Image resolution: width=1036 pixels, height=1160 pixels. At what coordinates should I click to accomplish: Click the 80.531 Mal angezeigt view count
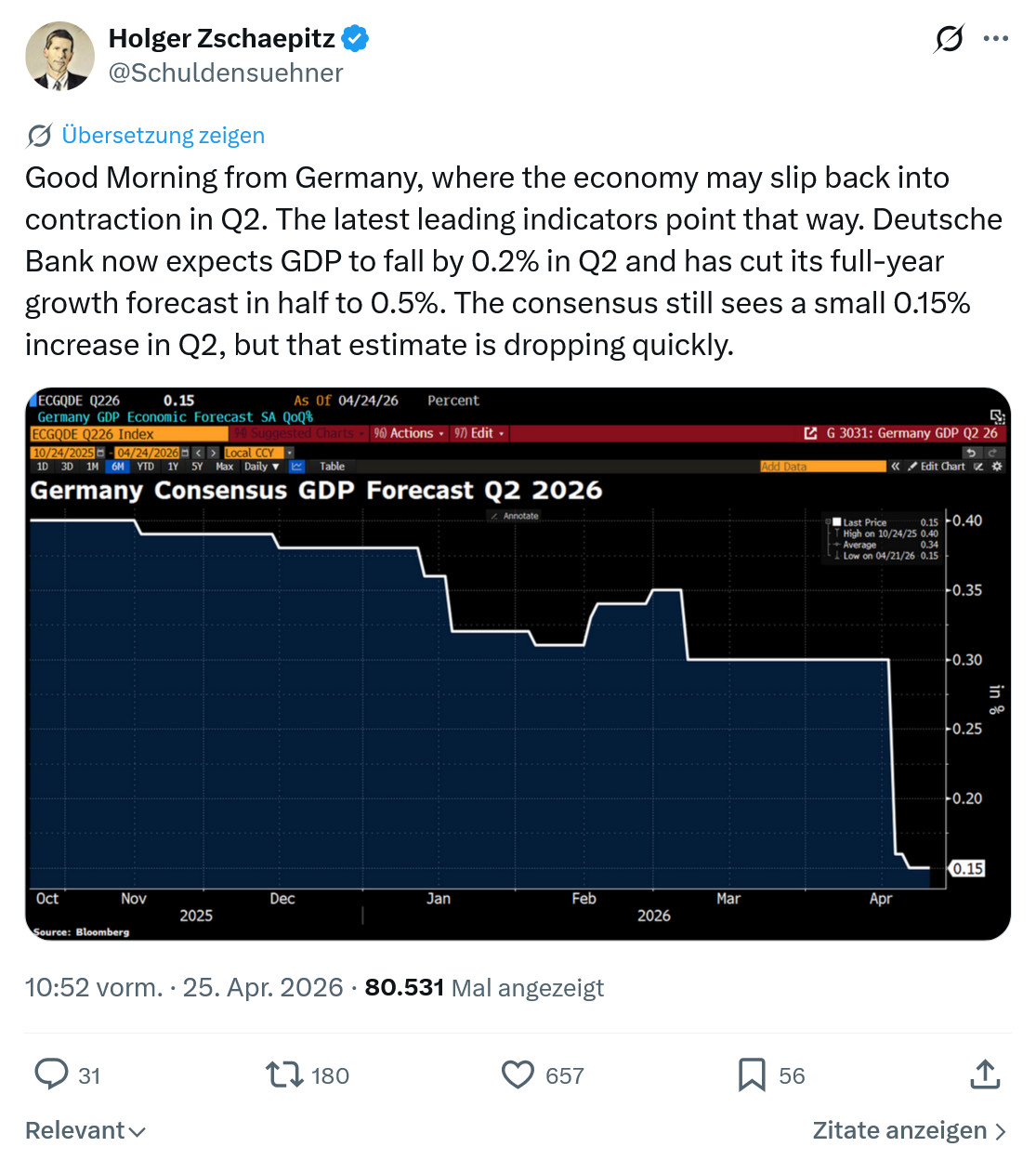click(484, 987)
